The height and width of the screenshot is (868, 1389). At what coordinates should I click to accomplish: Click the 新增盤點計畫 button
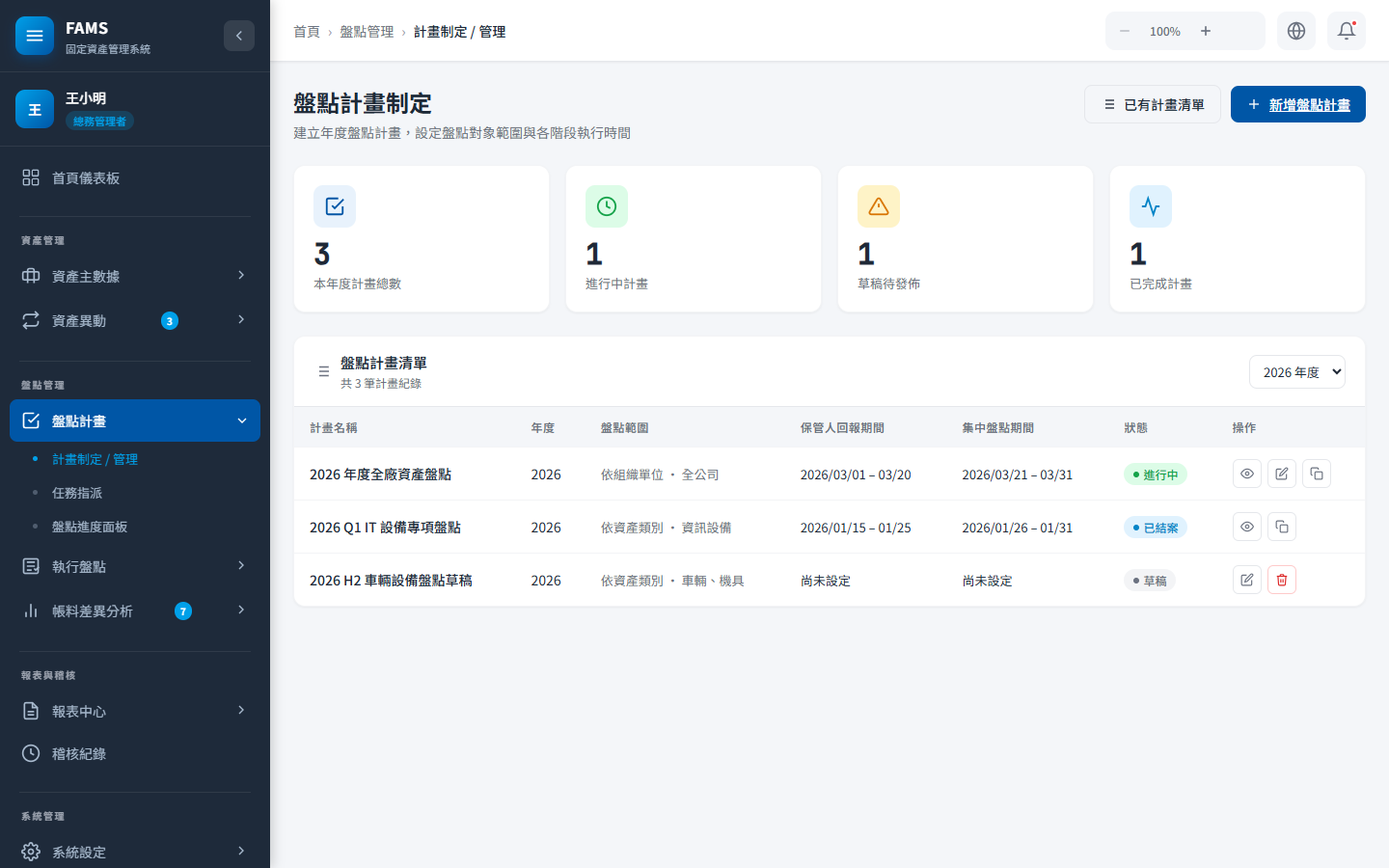[x=1298, y=104]
